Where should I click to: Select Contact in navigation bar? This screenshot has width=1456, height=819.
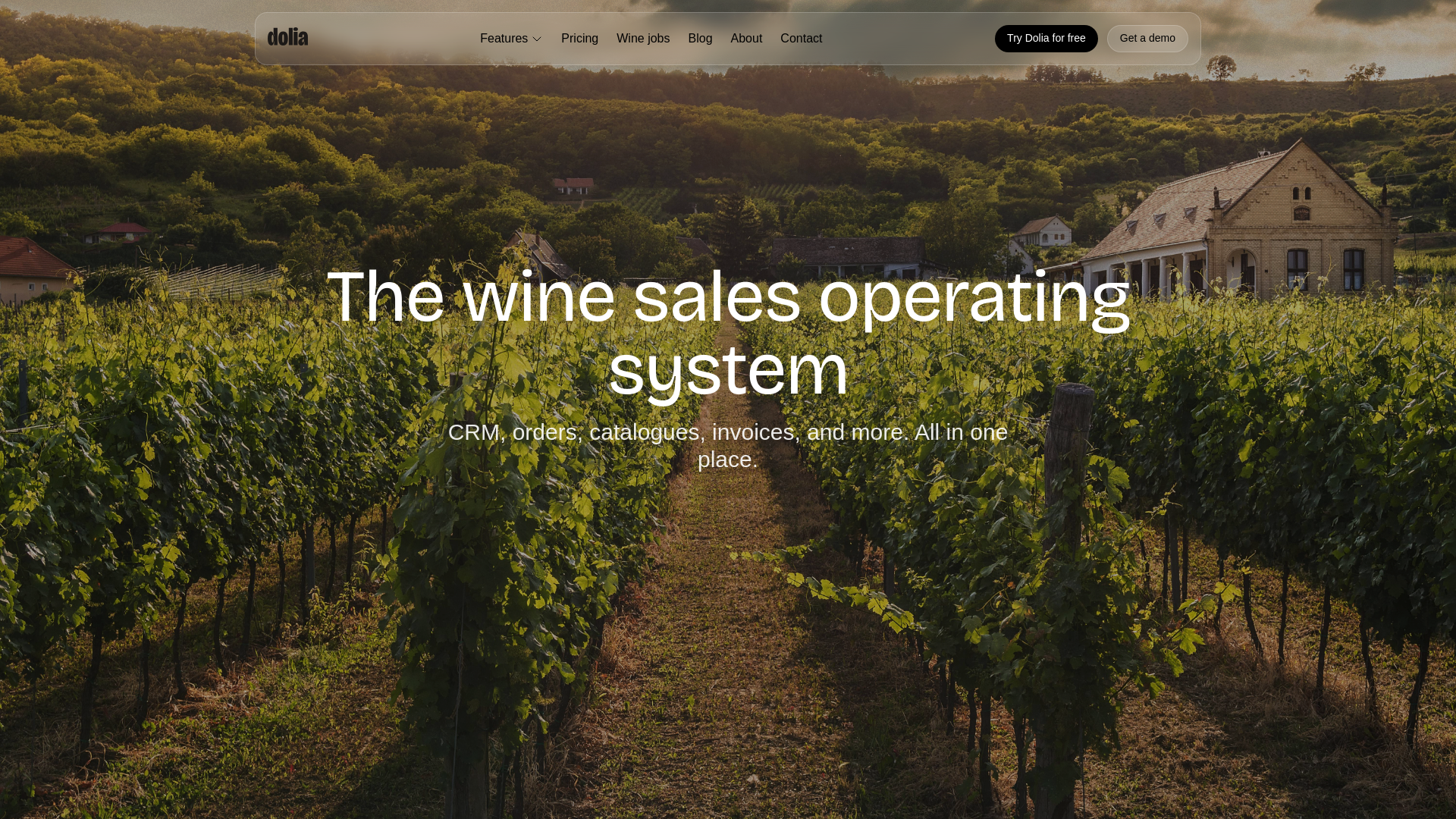(801, 39)
